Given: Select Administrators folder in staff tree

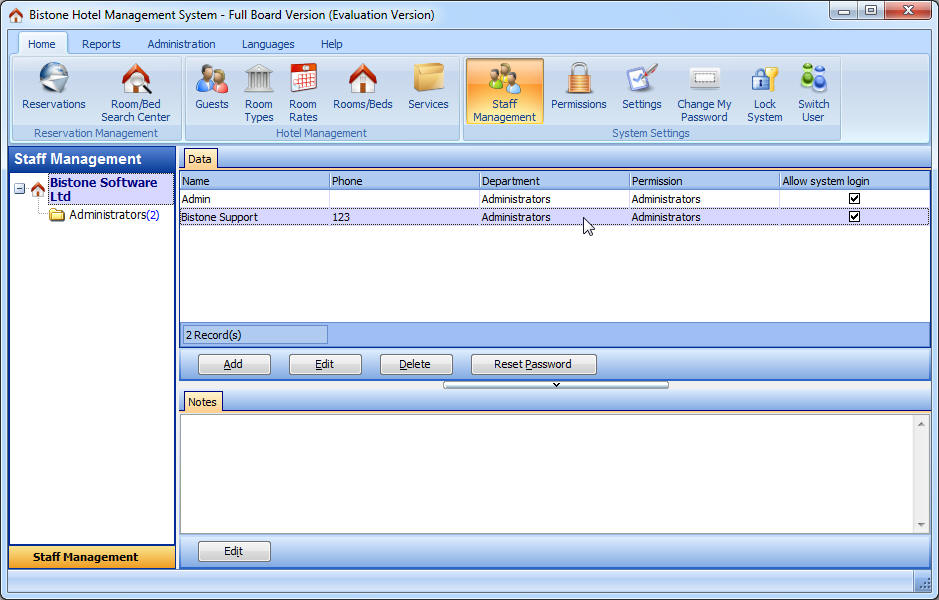Looking at the screenshot, I should tap(107, 215).
